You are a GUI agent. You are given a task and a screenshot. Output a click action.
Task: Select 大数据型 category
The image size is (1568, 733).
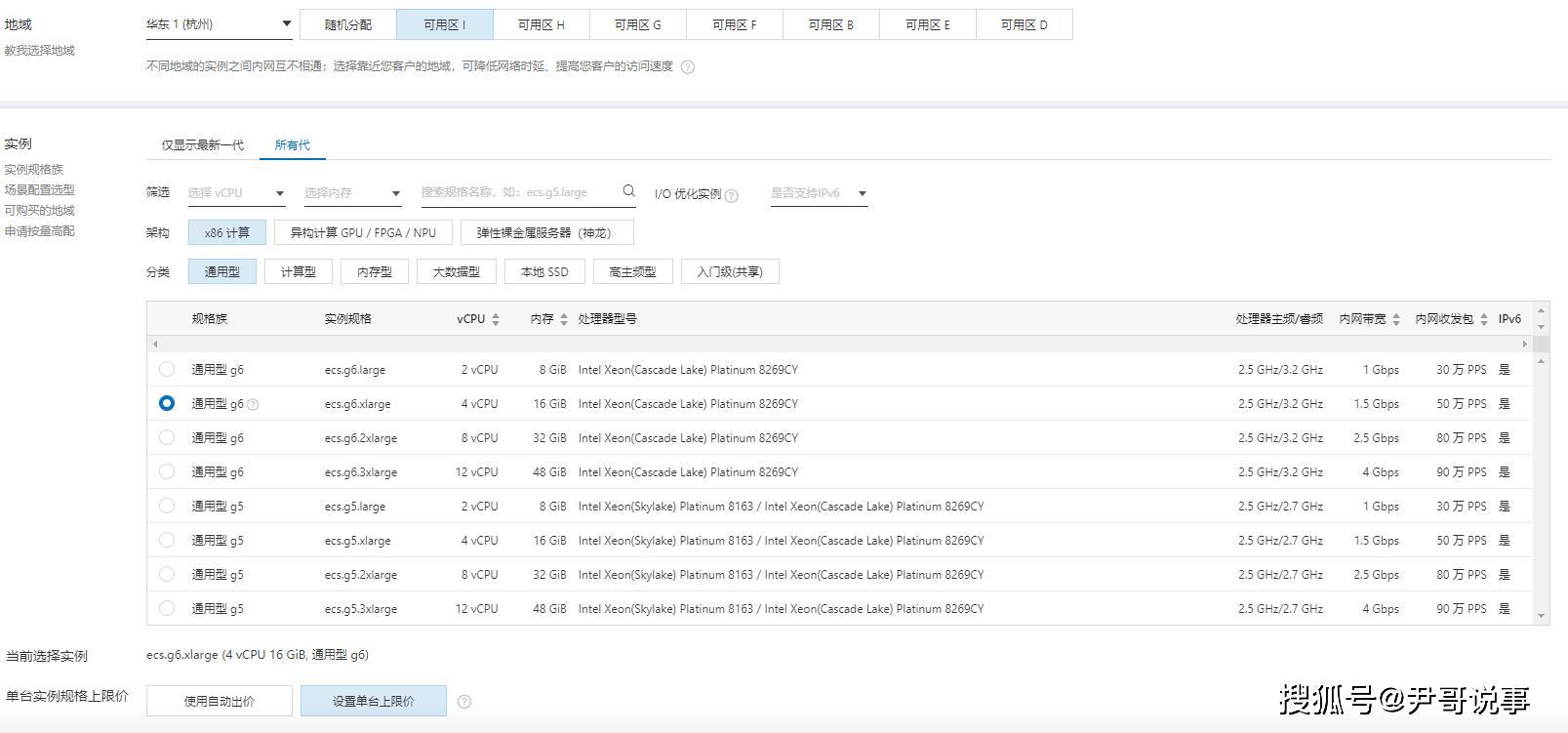point(456,271)
